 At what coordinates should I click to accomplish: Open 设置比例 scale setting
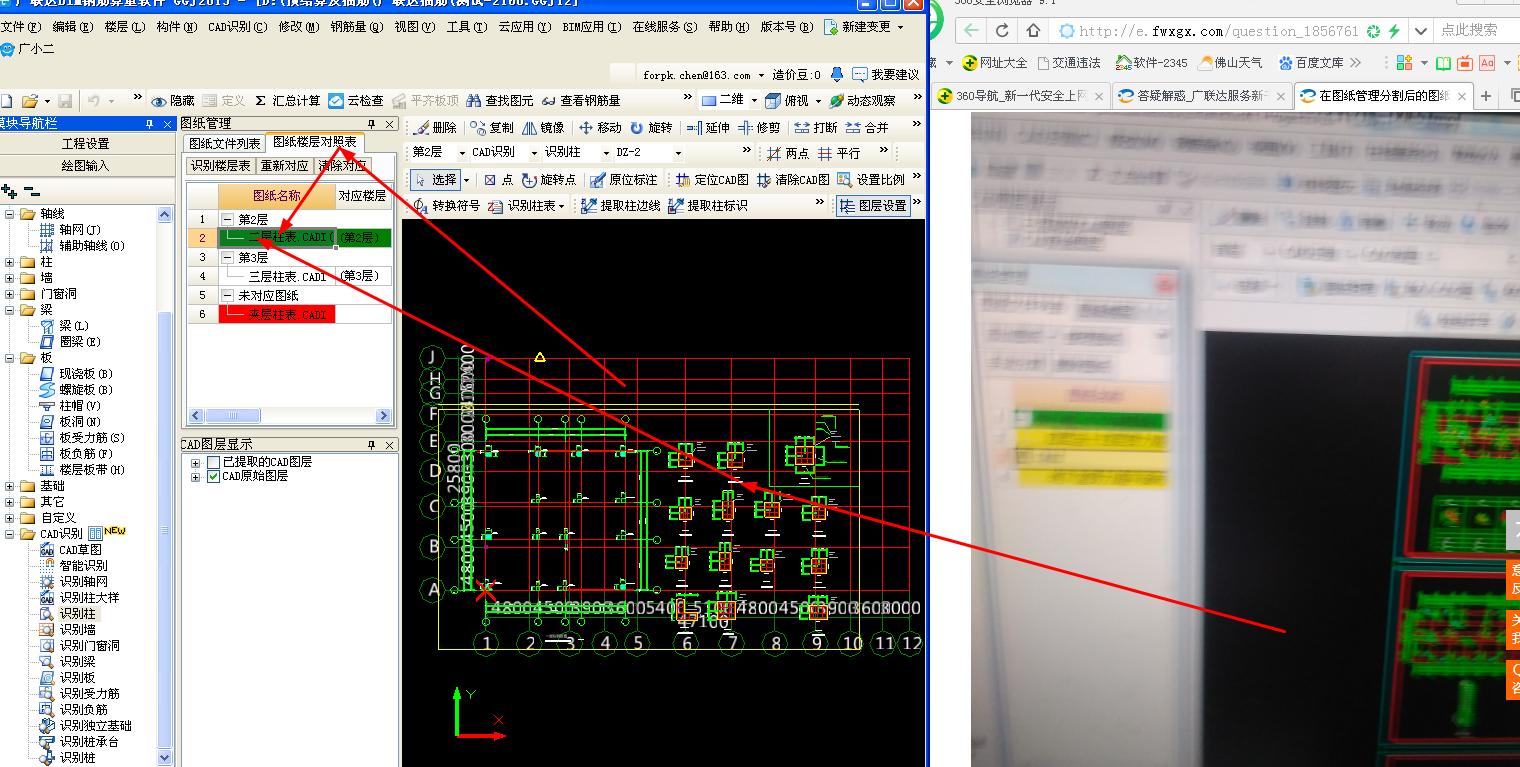click(871, 180)
